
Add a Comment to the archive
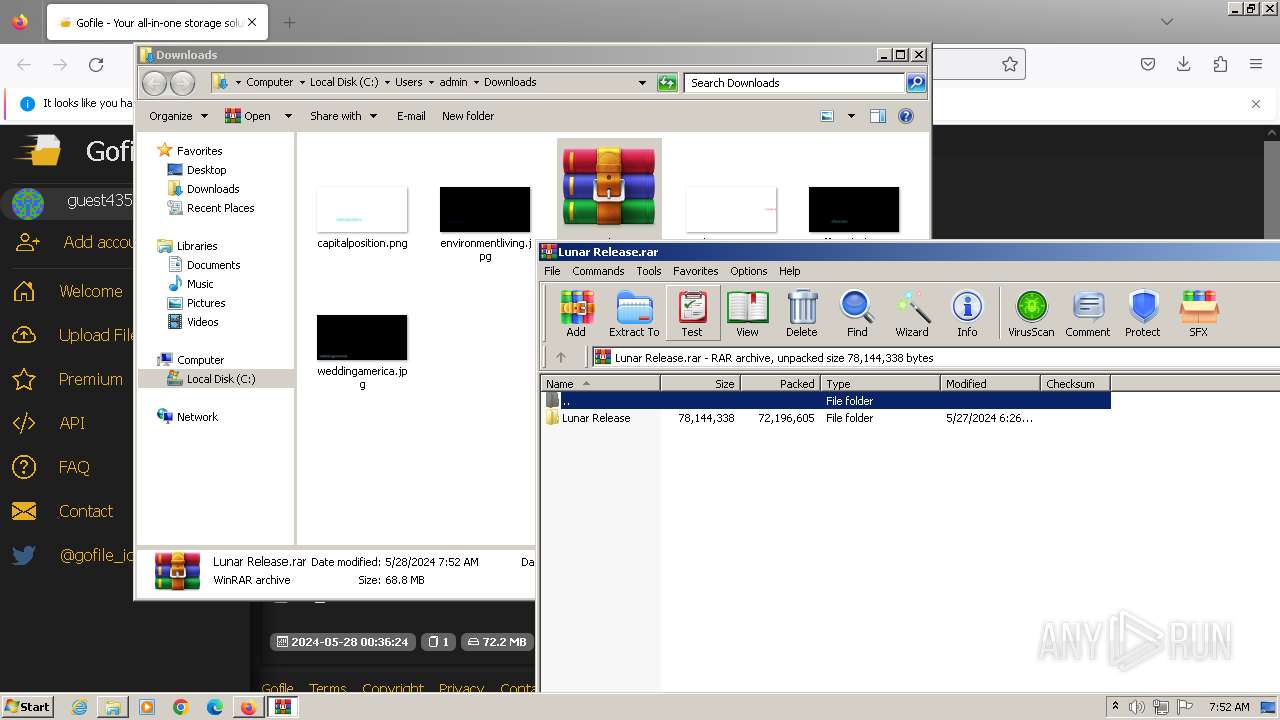click(x=1087, y=313)
